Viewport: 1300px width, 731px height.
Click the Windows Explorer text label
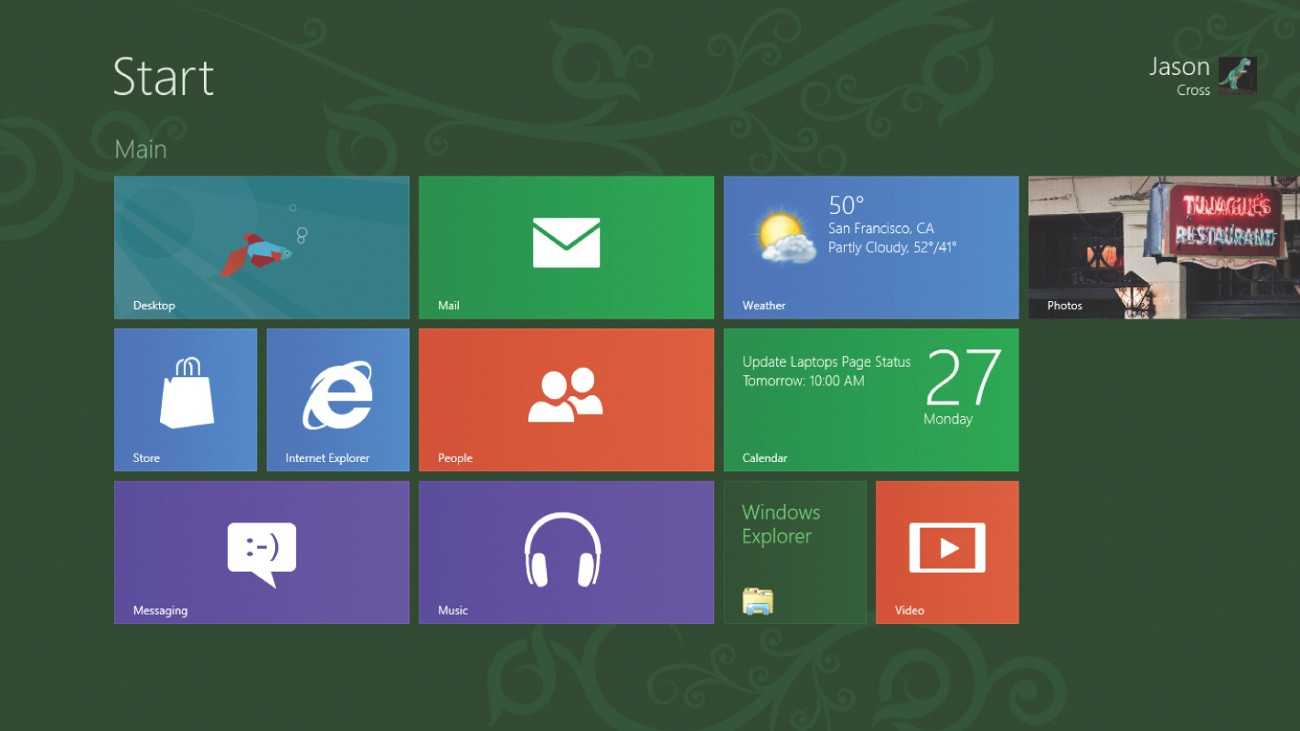780,524
